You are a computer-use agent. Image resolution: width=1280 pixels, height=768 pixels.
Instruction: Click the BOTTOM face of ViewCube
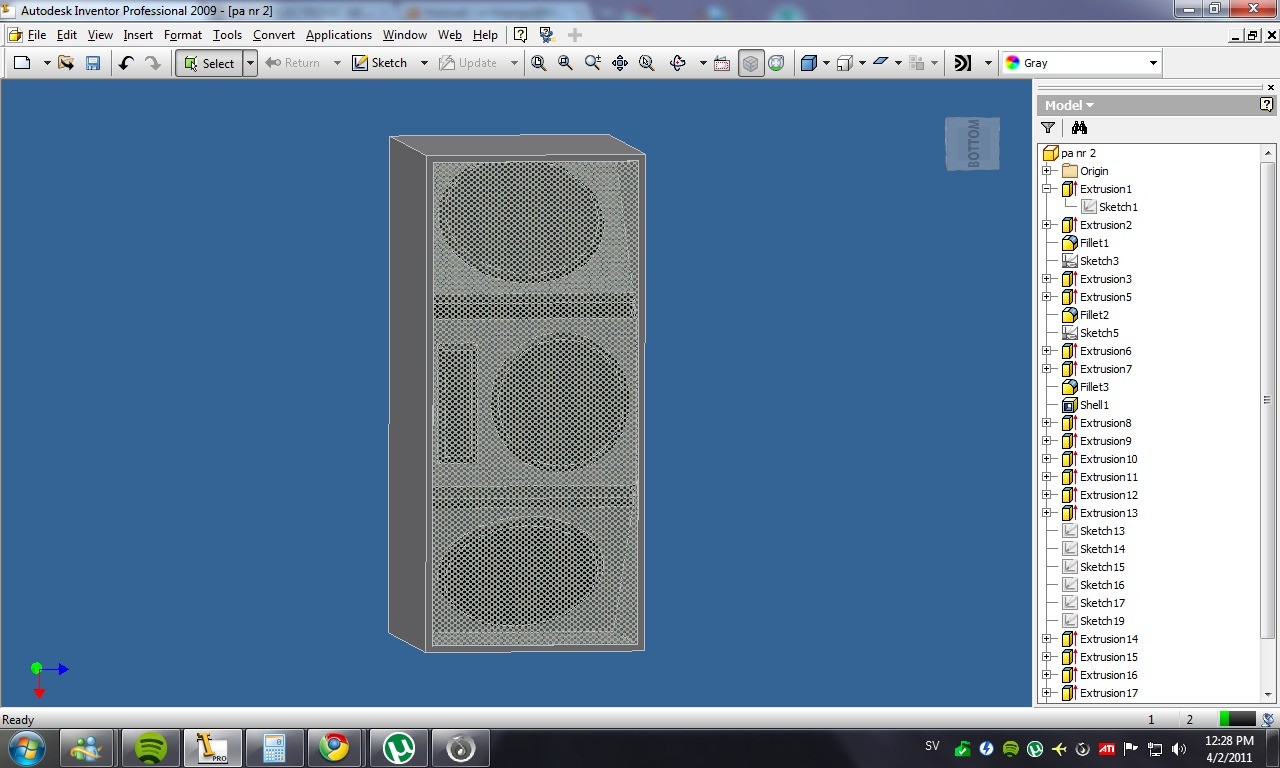973,144
